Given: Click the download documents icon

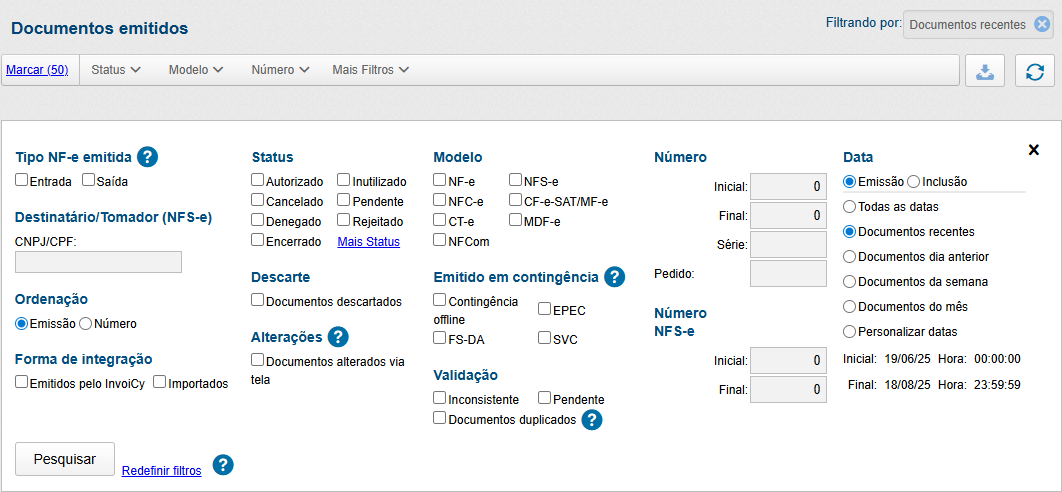Looking at the screenshot, I should pos(985,71).
